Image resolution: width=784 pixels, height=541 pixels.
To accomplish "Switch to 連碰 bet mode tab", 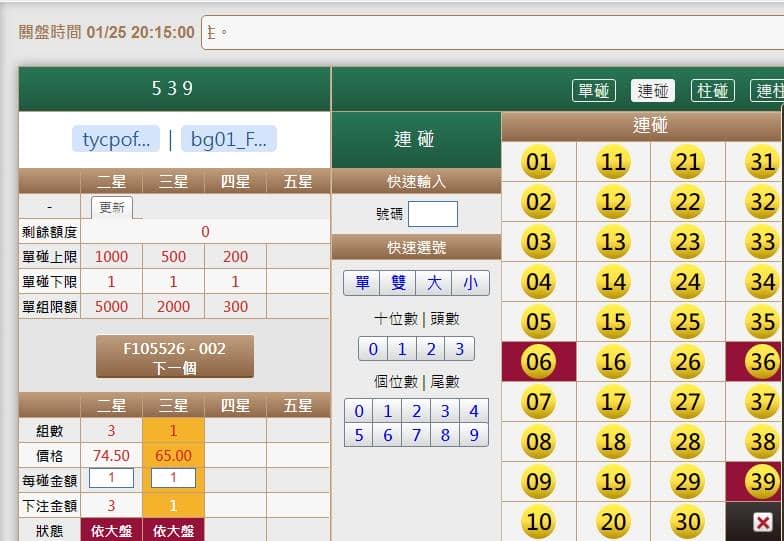I will coord(652,90).
